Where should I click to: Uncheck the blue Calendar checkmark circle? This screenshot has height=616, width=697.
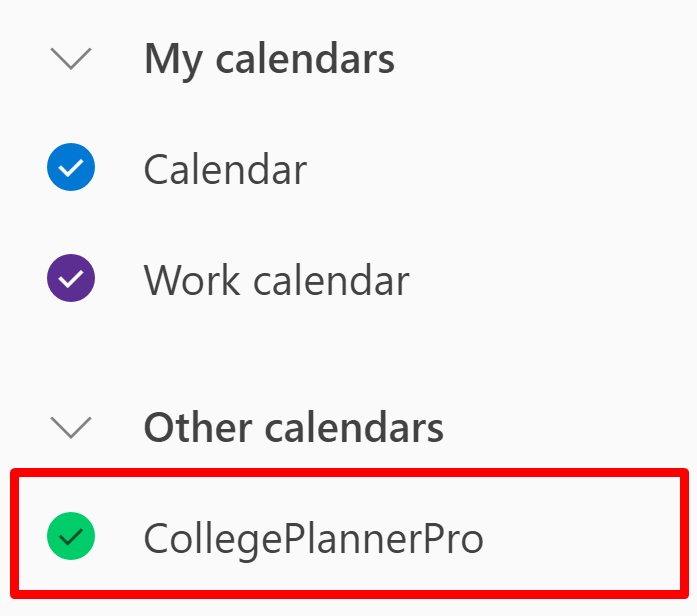coord(71,167)
